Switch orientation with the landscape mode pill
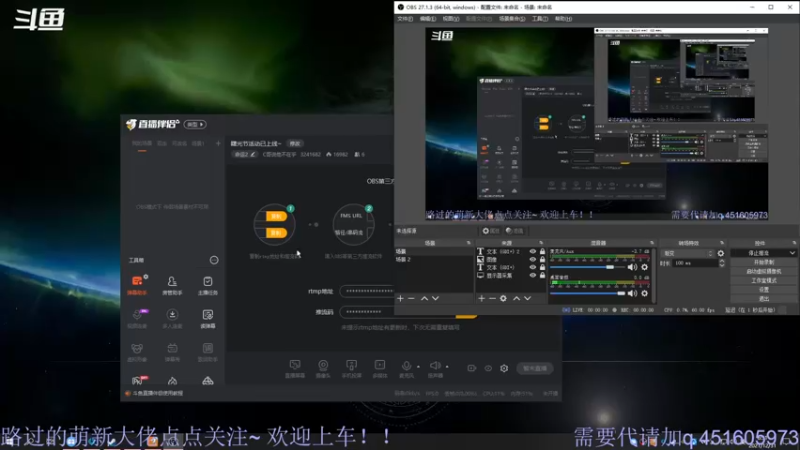Viewport: 800px width, 450px height. (x=195, y=124)
